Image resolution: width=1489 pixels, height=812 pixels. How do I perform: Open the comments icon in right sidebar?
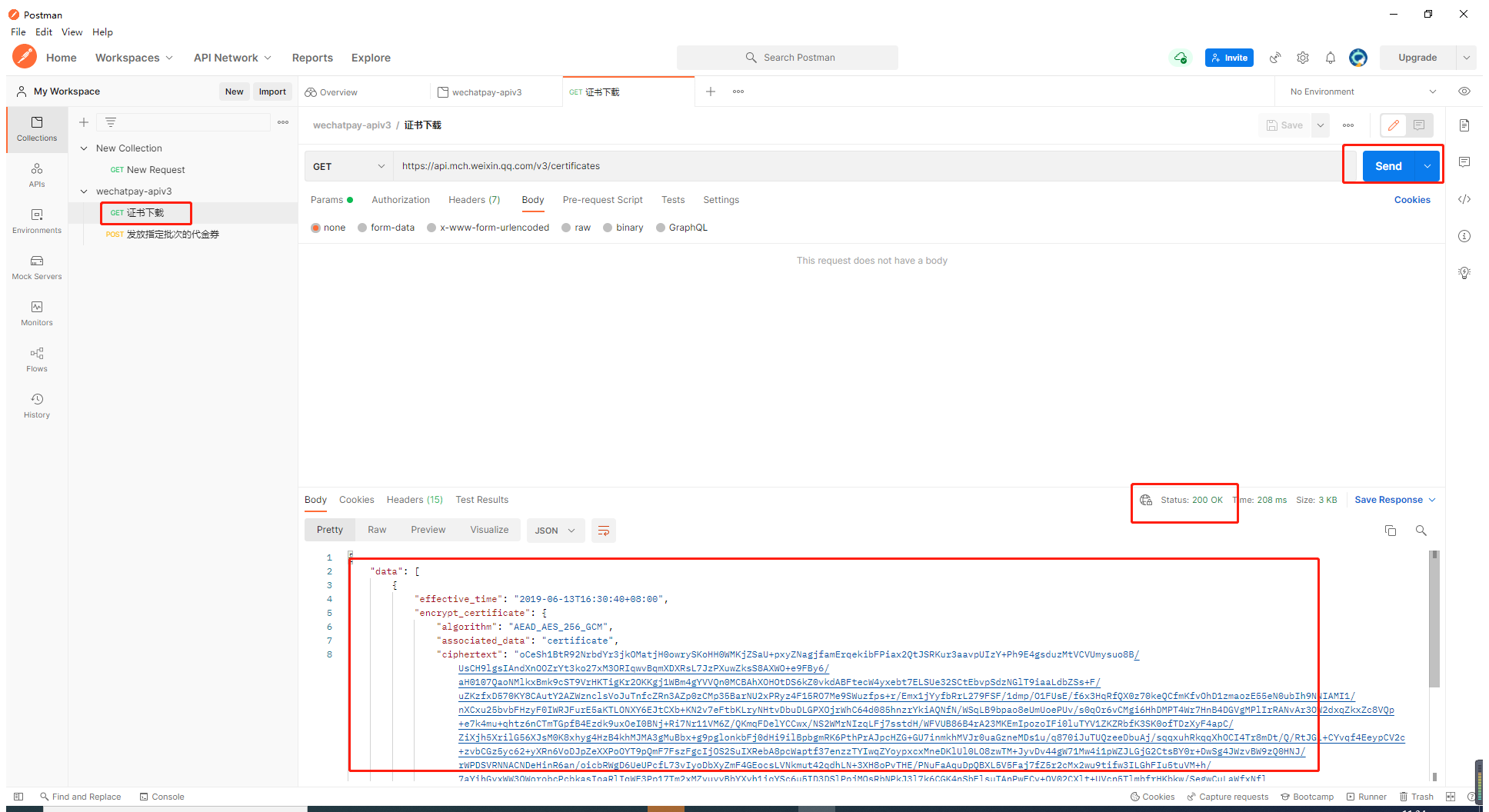pyautogui.click(x=1464, y=162)
